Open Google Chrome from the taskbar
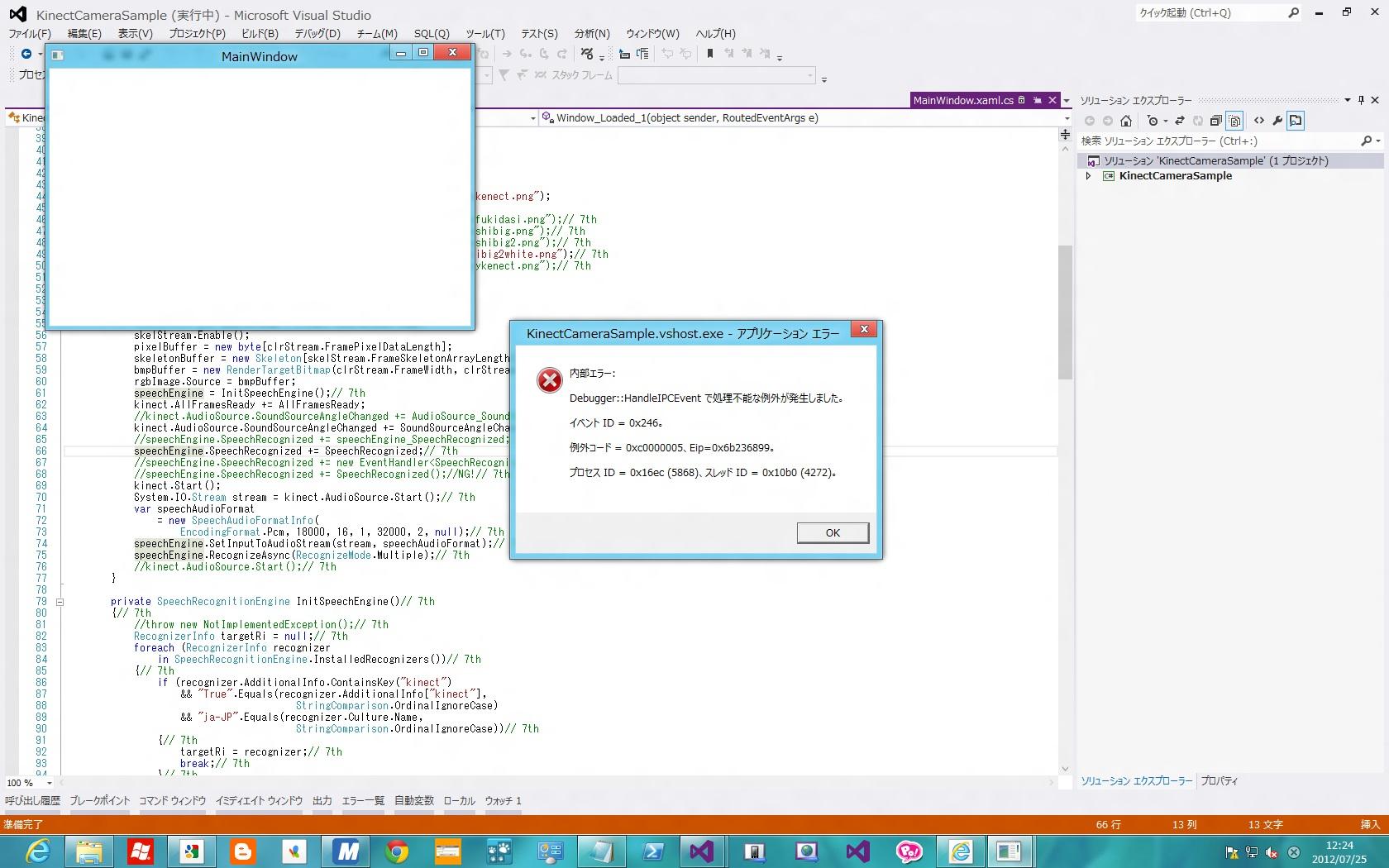1389x868 pixels. coord(397,851)
